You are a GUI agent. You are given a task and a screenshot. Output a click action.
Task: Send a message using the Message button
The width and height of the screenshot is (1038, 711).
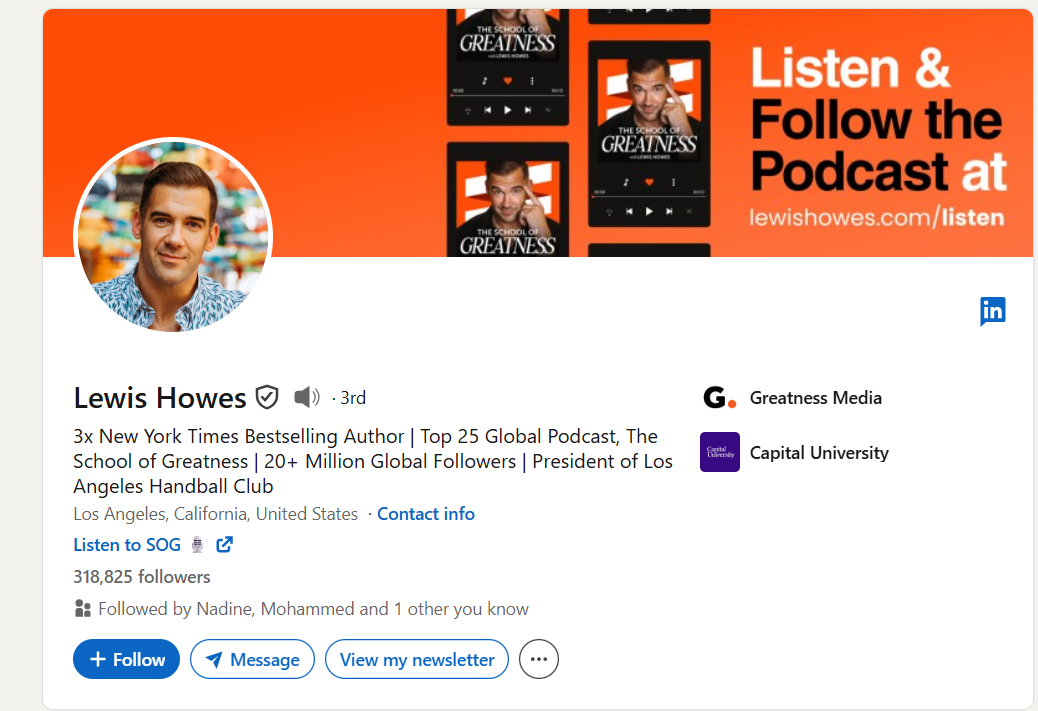point(252,659)
